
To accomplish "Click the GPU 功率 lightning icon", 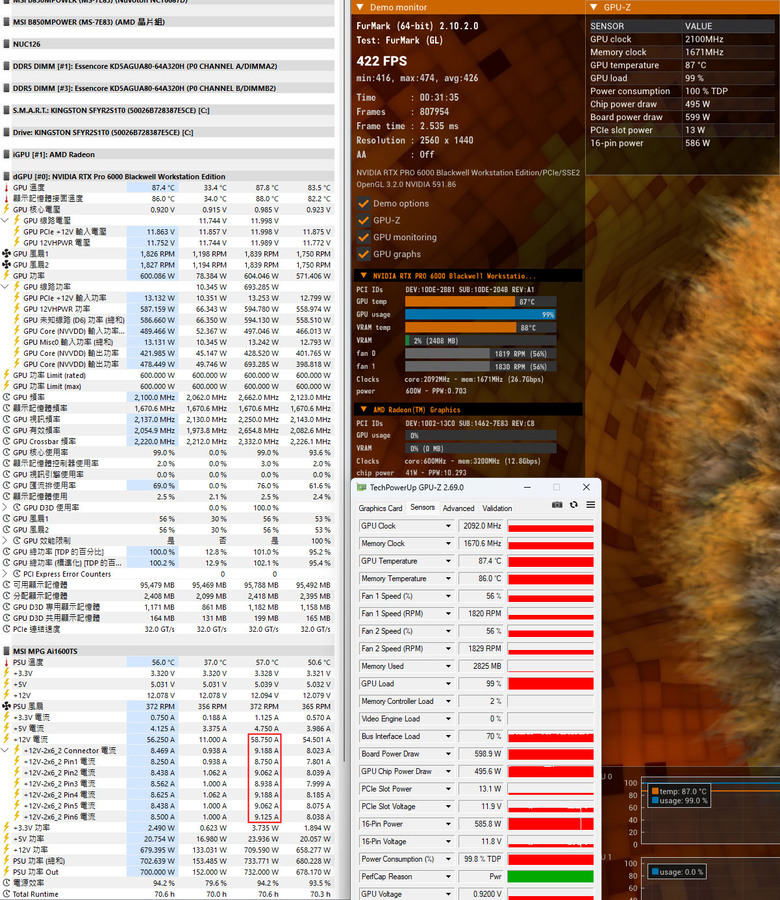I will pyautogui.click(x=6, y=276).
